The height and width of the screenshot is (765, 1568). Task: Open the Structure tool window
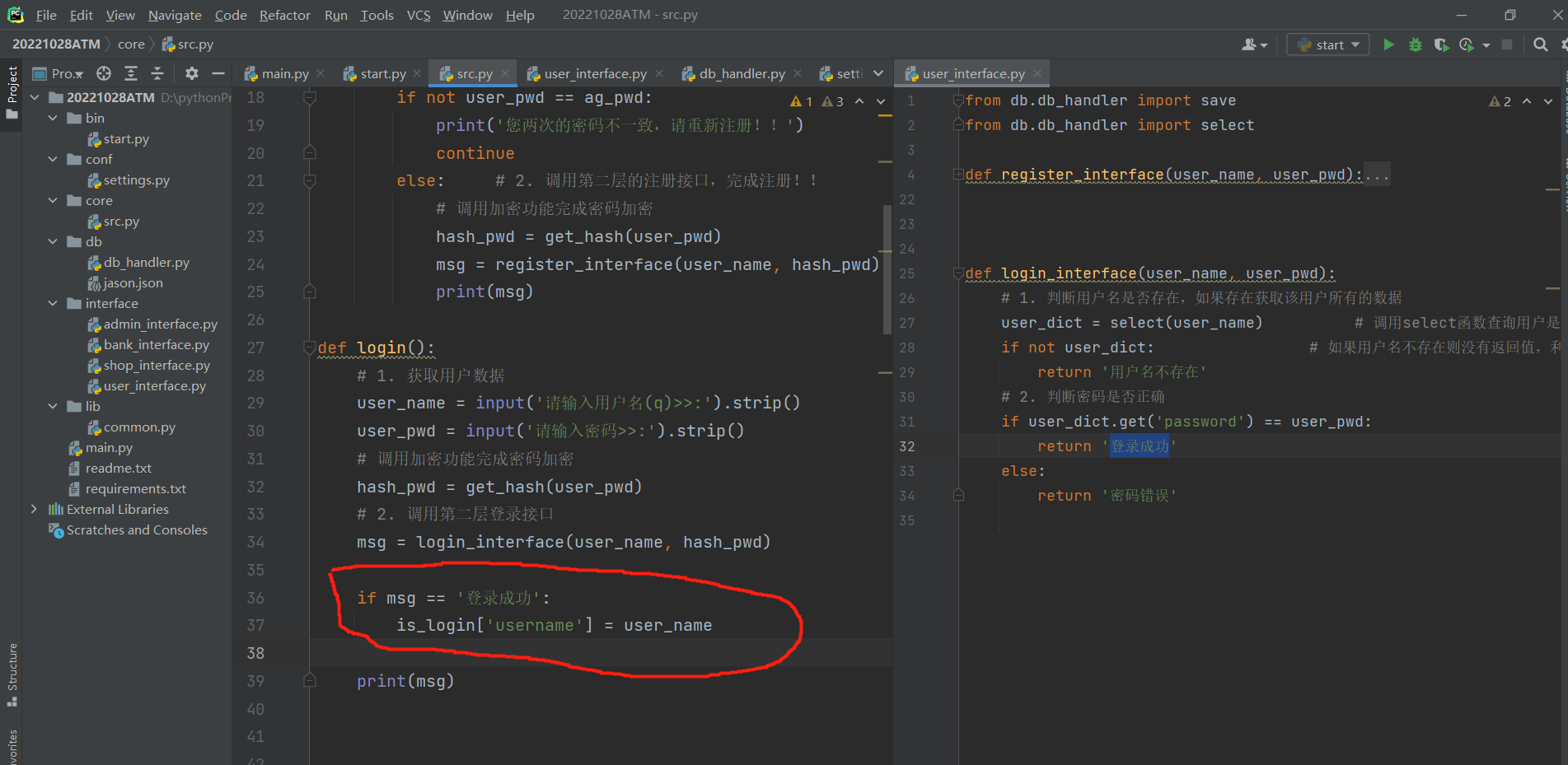(12, 674)
